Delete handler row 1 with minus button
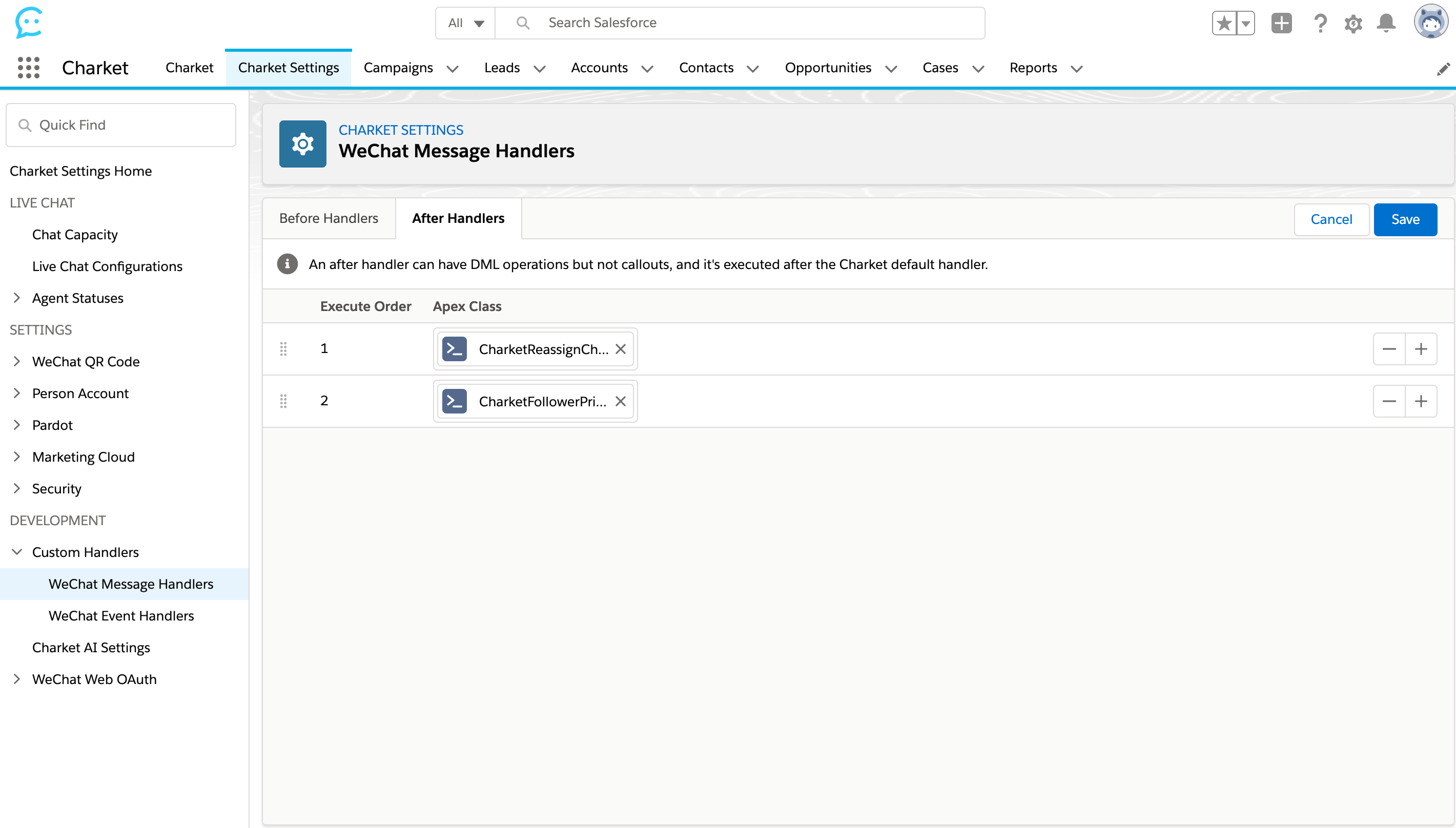 click(1389, 348)
